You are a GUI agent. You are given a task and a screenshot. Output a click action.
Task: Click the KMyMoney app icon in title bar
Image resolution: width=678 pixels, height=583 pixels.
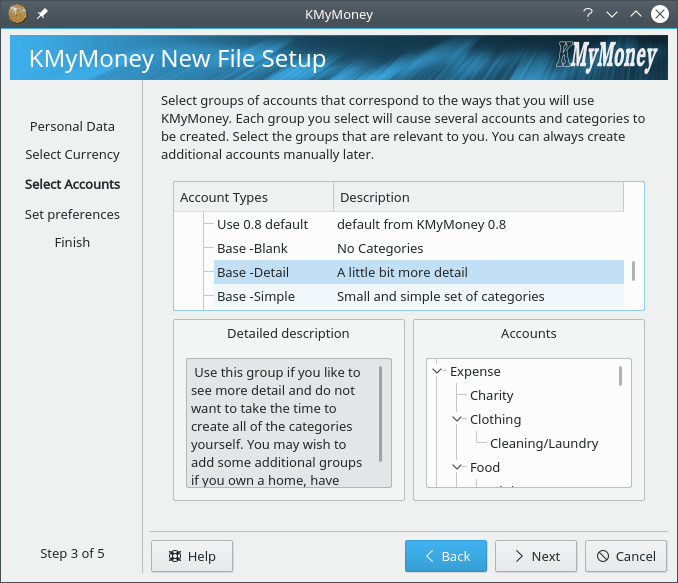click(x=17, y=14)
